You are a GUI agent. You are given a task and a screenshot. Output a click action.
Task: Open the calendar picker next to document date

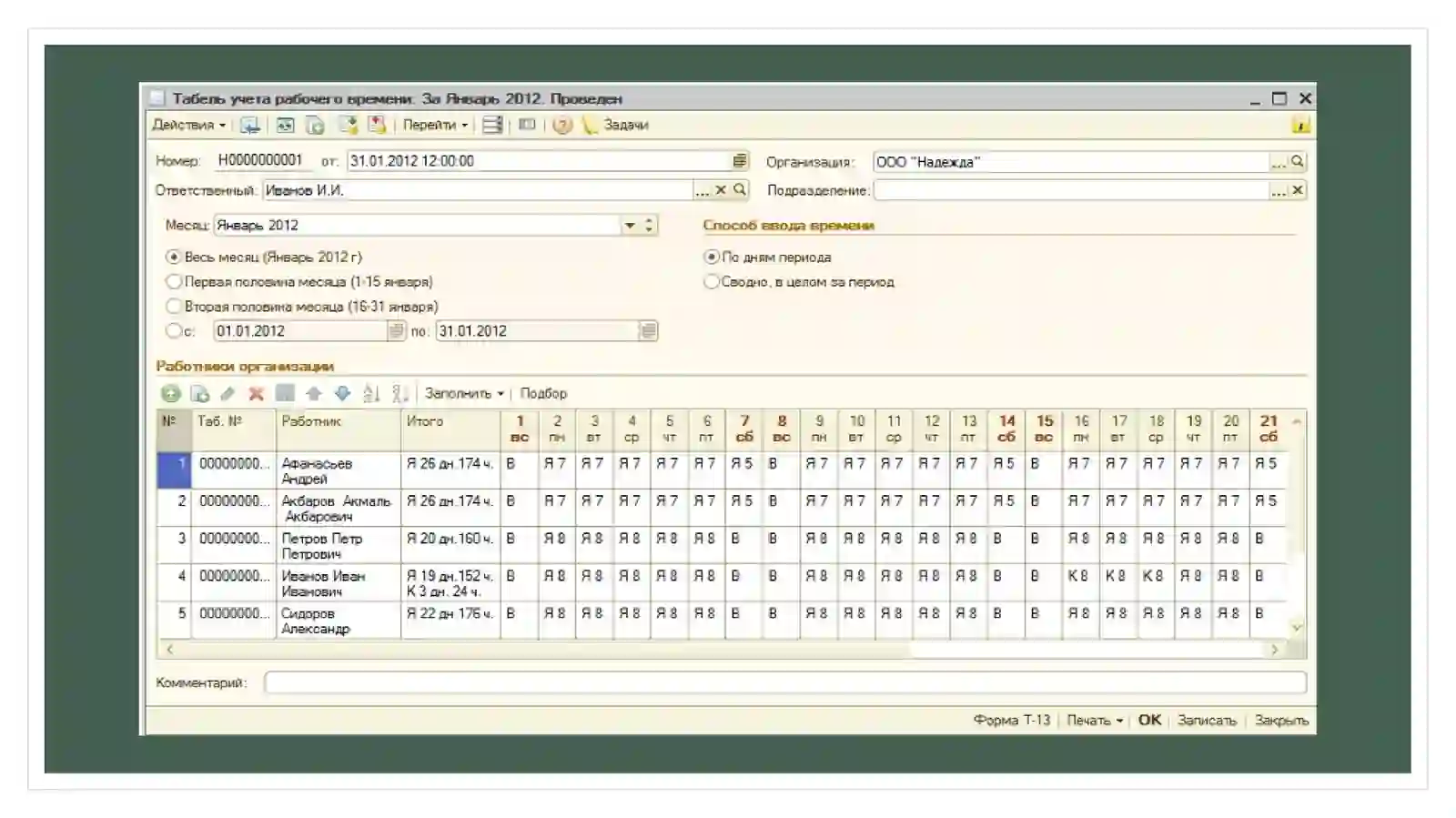[x=740, y=161]
